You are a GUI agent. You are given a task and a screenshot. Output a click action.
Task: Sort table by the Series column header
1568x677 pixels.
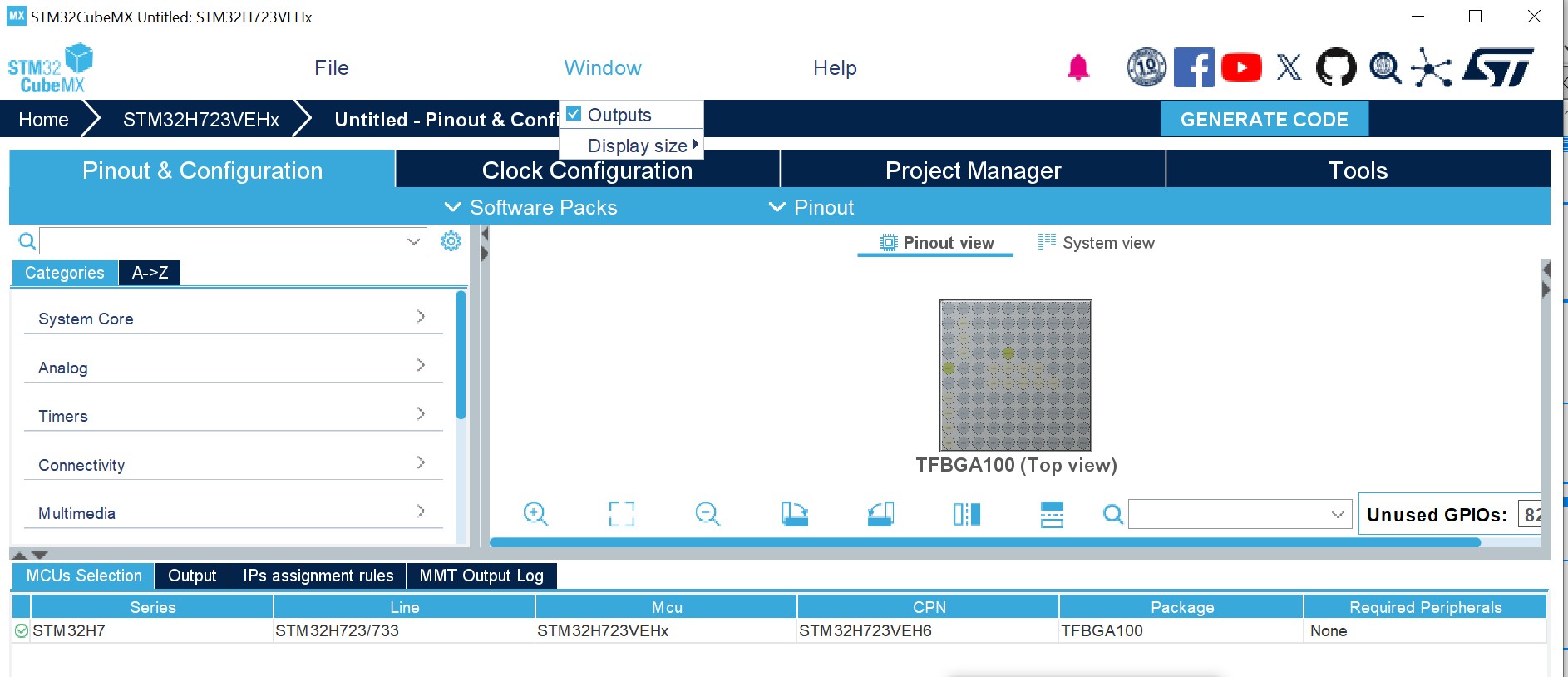tap(152, 607)
